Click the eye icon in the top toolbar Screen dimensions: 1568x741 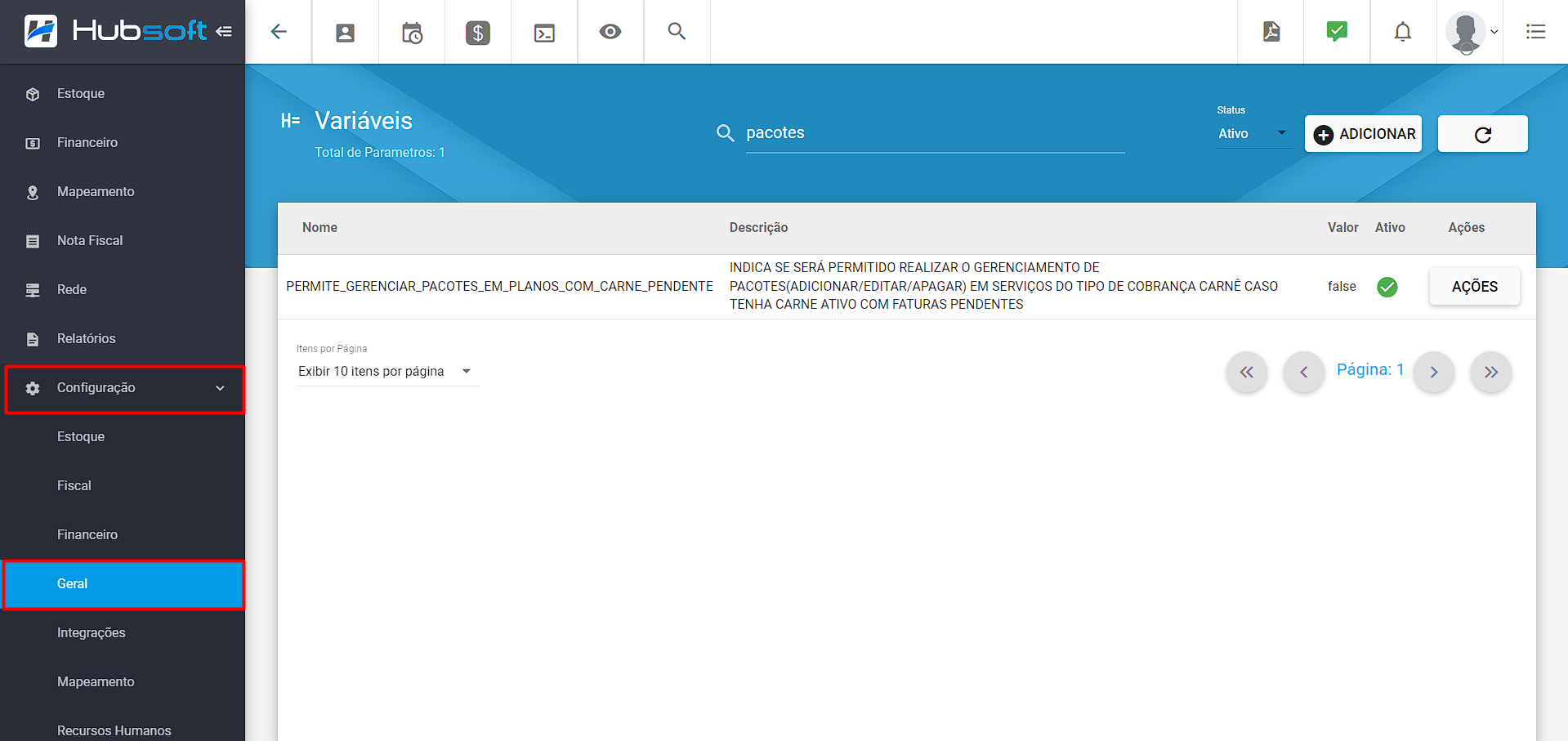point(610,32)
